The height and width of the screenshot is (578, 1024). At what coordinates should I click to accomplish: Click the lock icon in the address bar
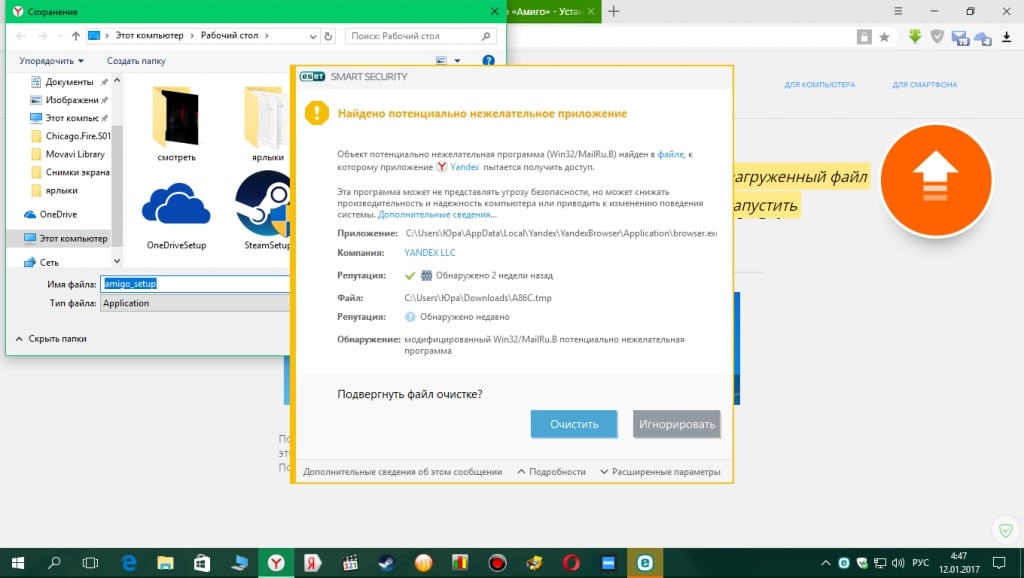pyautogui.click(x=864, y=37)
